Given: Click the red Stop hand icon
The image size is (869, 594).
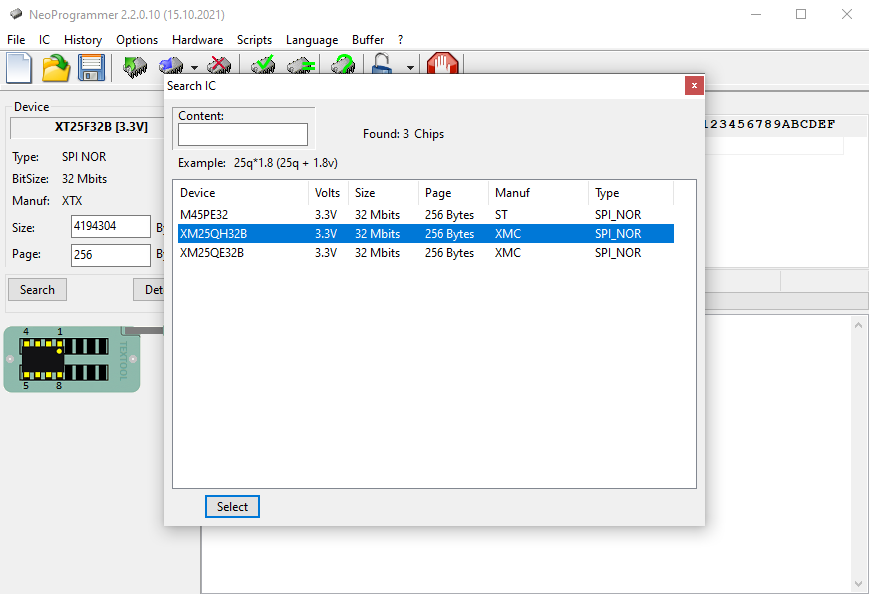Looking at the screenshot, I should click(x=442, y=64).
